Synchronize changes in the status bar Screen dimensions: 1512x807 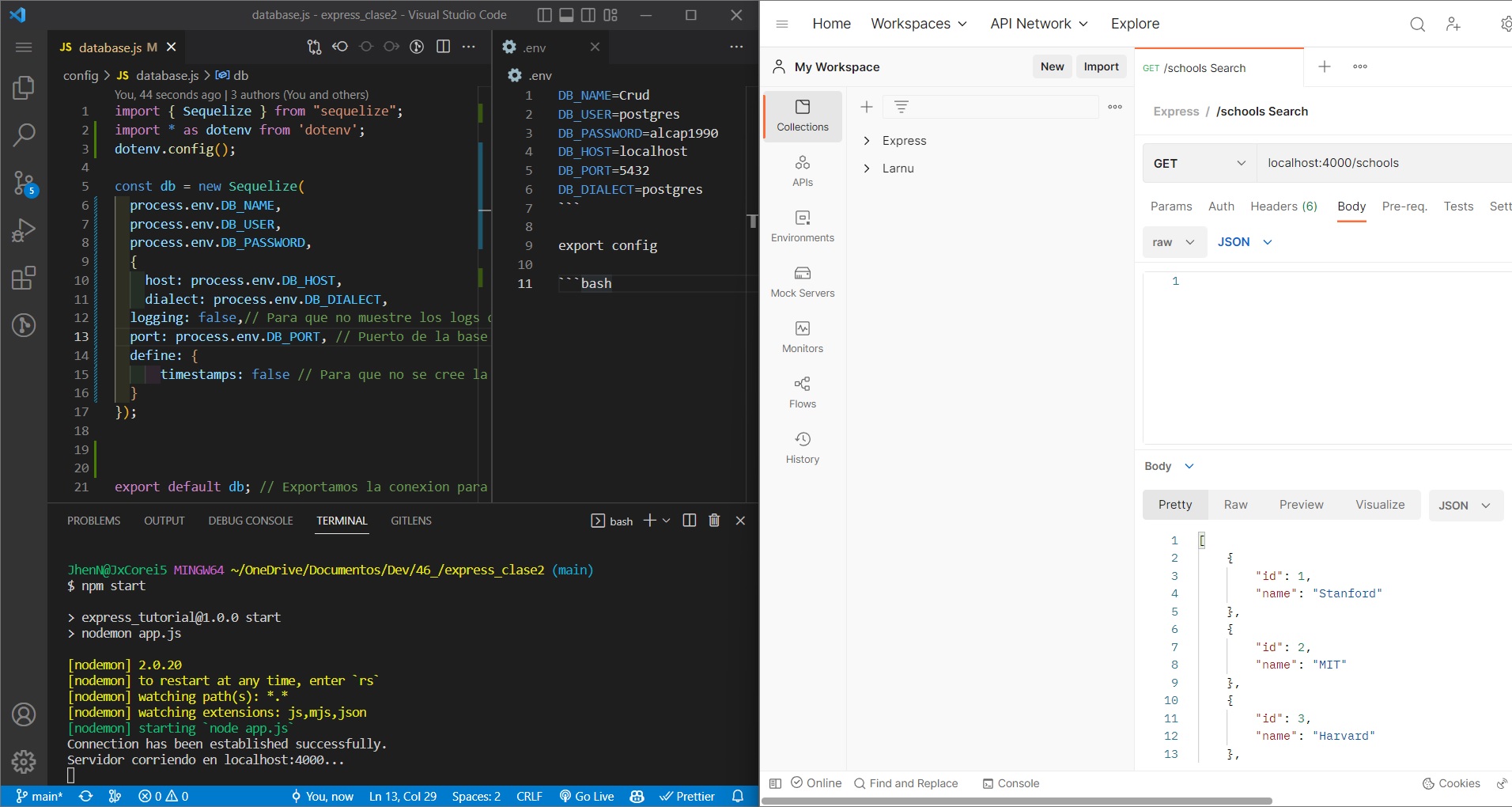pos(85,796)
